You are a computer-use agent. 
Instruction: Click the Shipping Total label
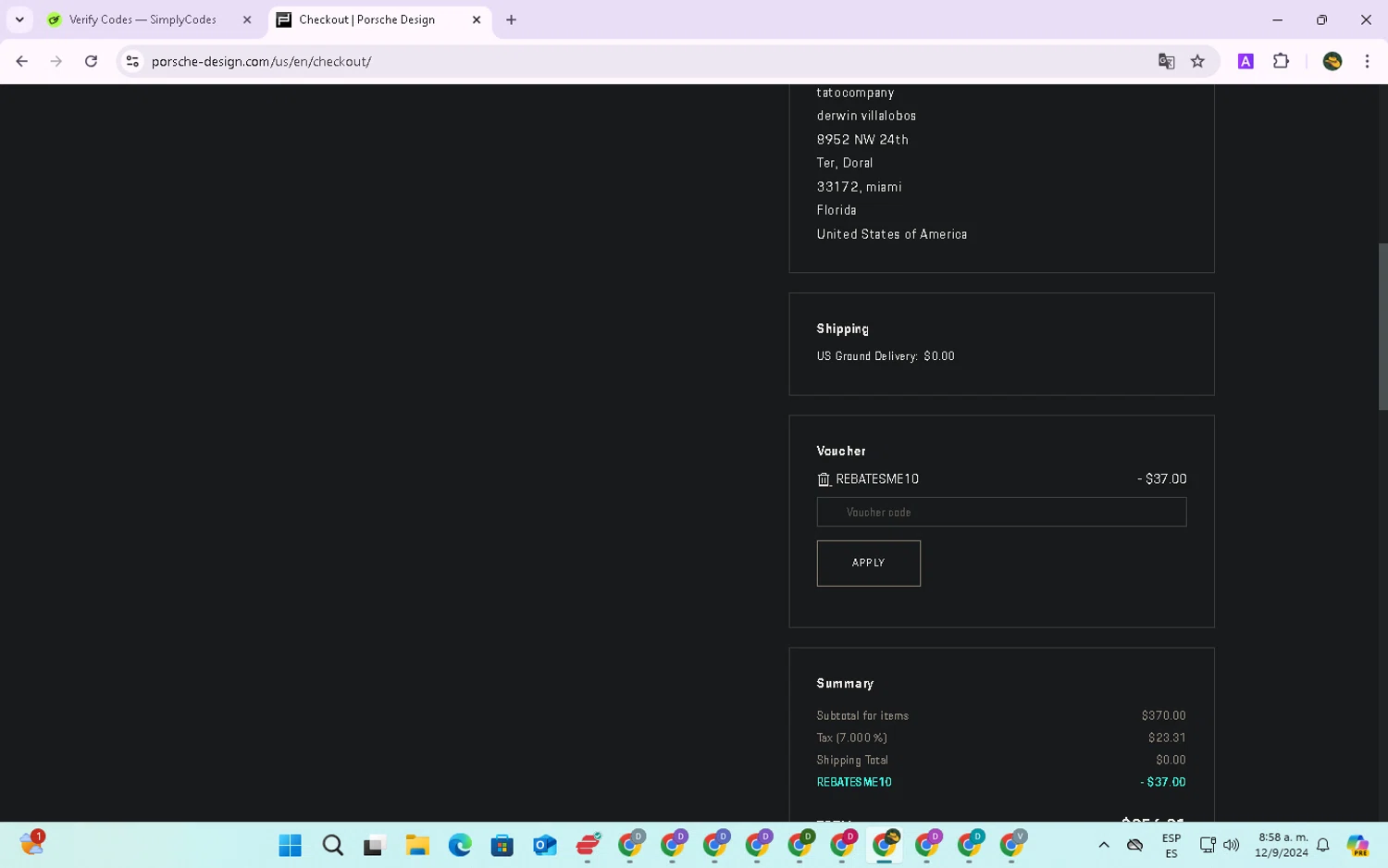point(852,760)
